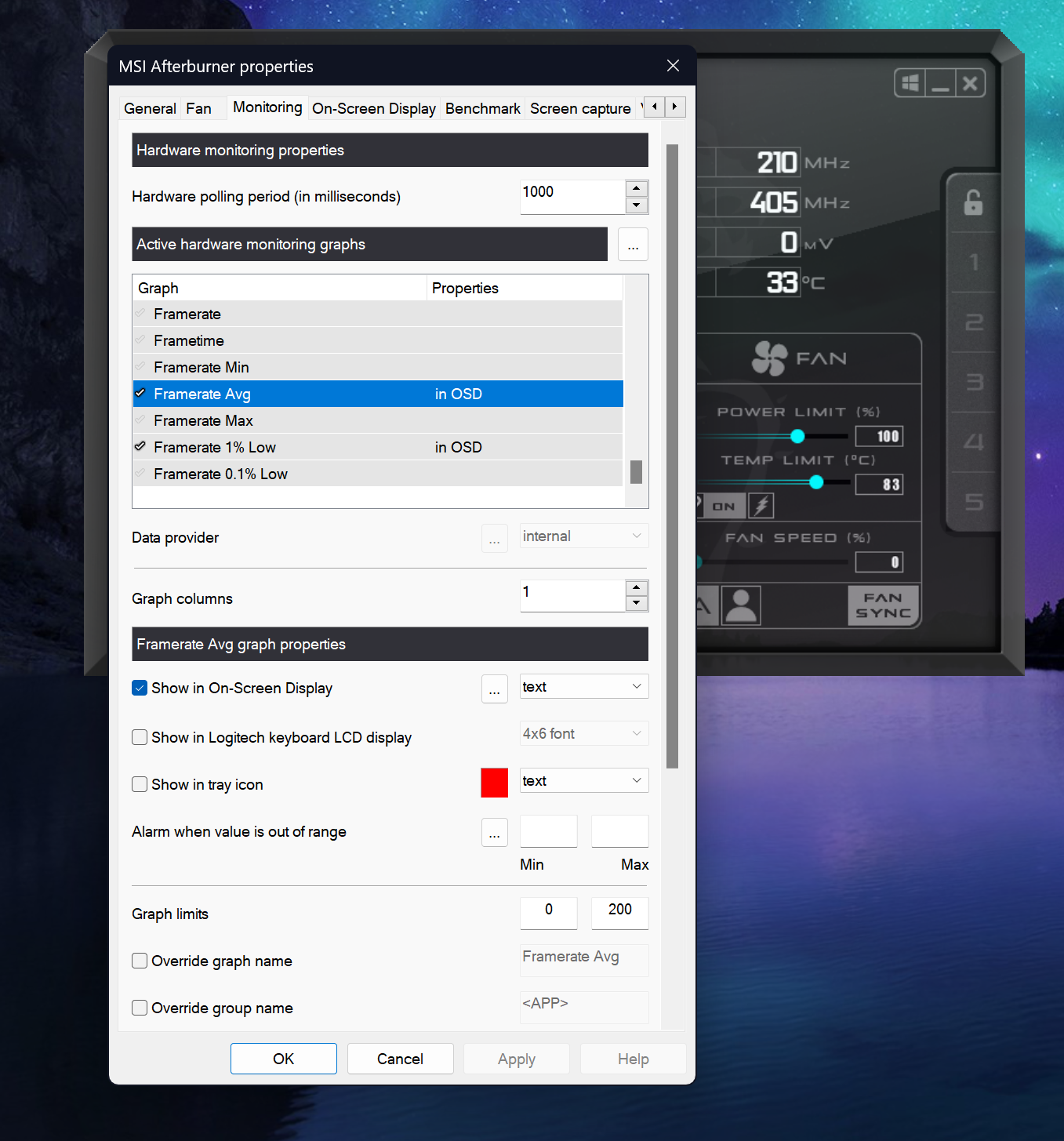Image resolution: width=1064 pixels, height=1141 pixels.
Task: Click the Windows startup icon in Afterburner
Action: click(x=910, y=83)
